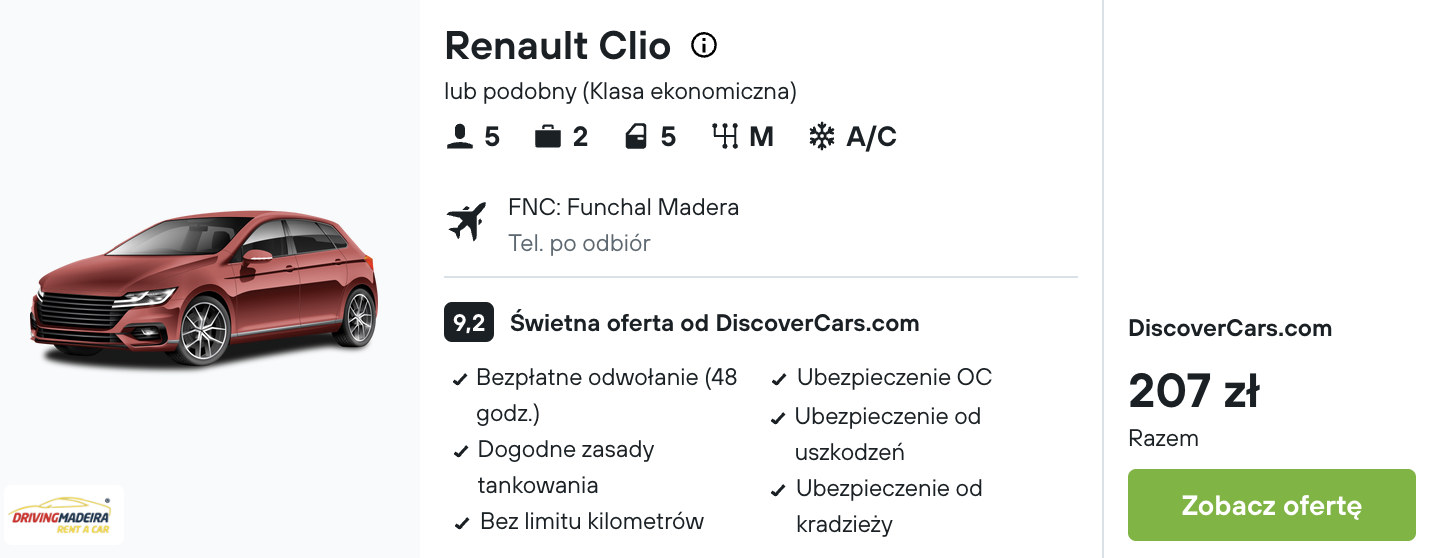Image resolution: width=1434 pixels, height=558 pixels.
Task: Click the info icon beside Renault Clio
Action: [704, 45]
